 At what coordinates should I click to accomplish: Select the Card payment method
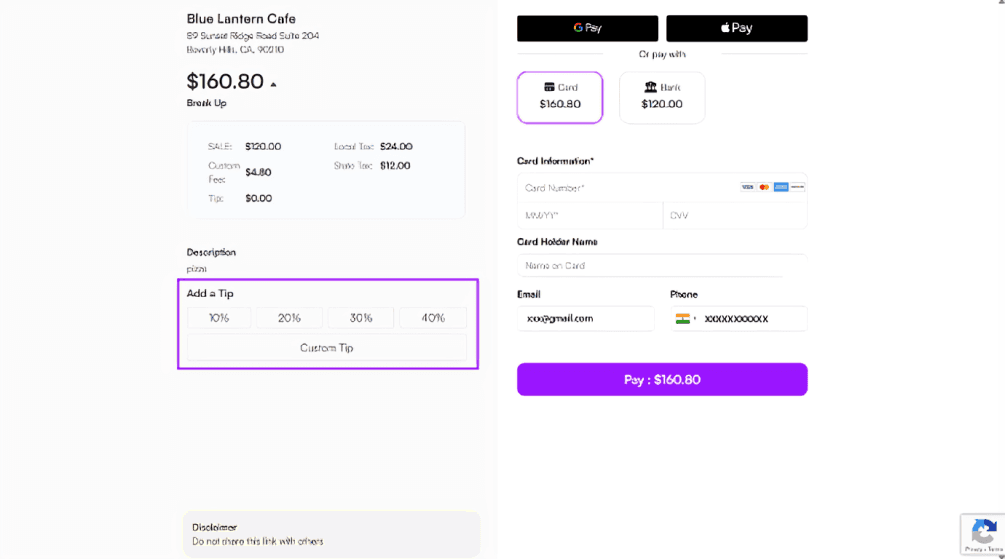point(560,97)
